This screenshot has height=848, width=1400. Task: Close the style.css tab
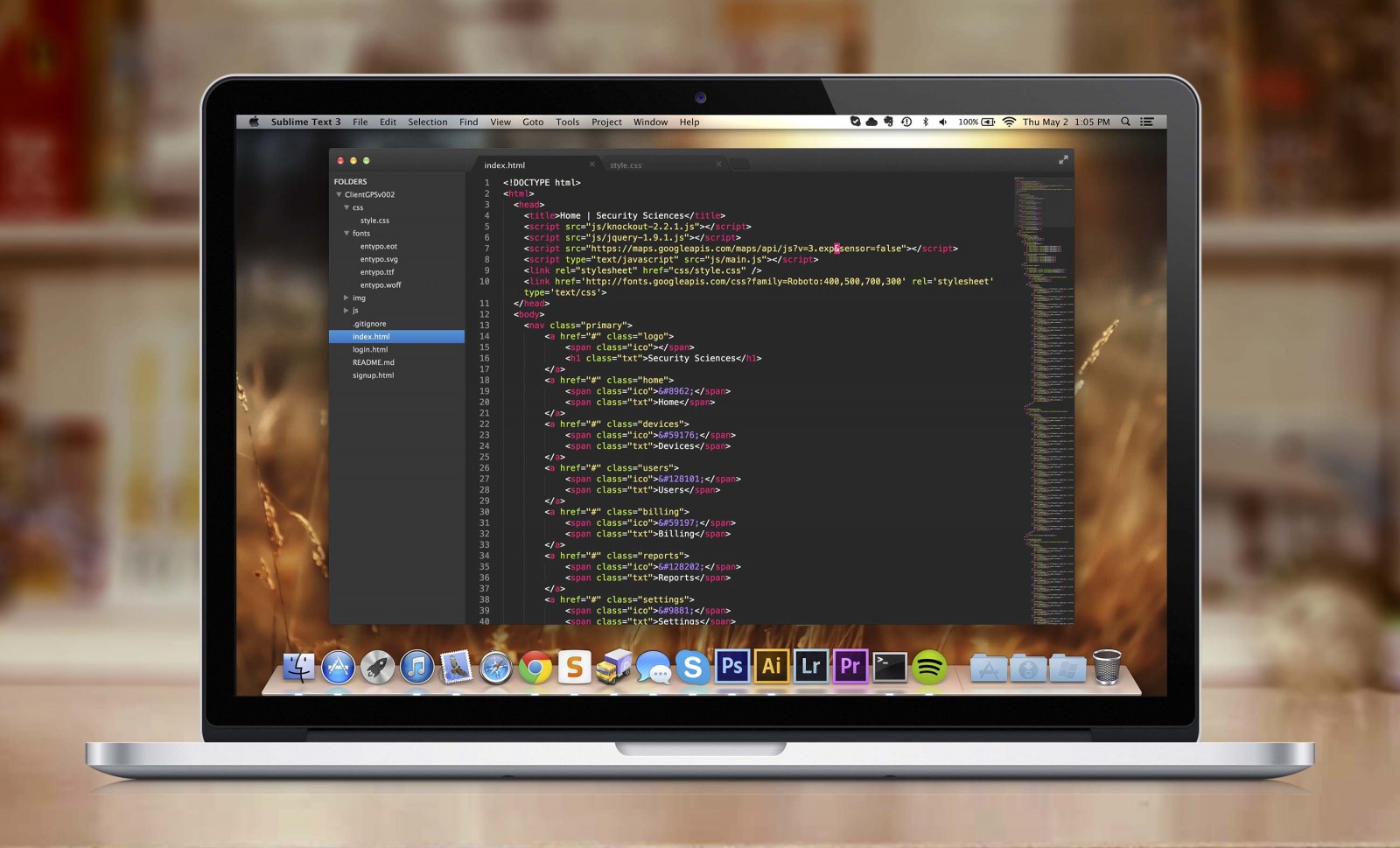pyautogui.click(x=719, y=165)
